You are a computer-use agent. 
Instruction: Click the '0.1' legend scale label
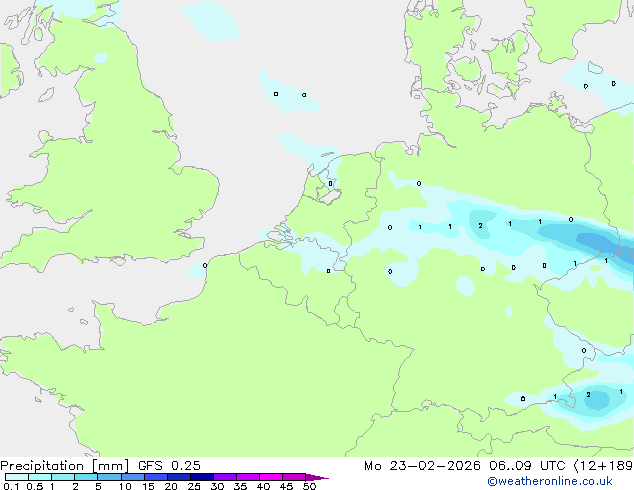pyautogui.click(x=11, y=486)
